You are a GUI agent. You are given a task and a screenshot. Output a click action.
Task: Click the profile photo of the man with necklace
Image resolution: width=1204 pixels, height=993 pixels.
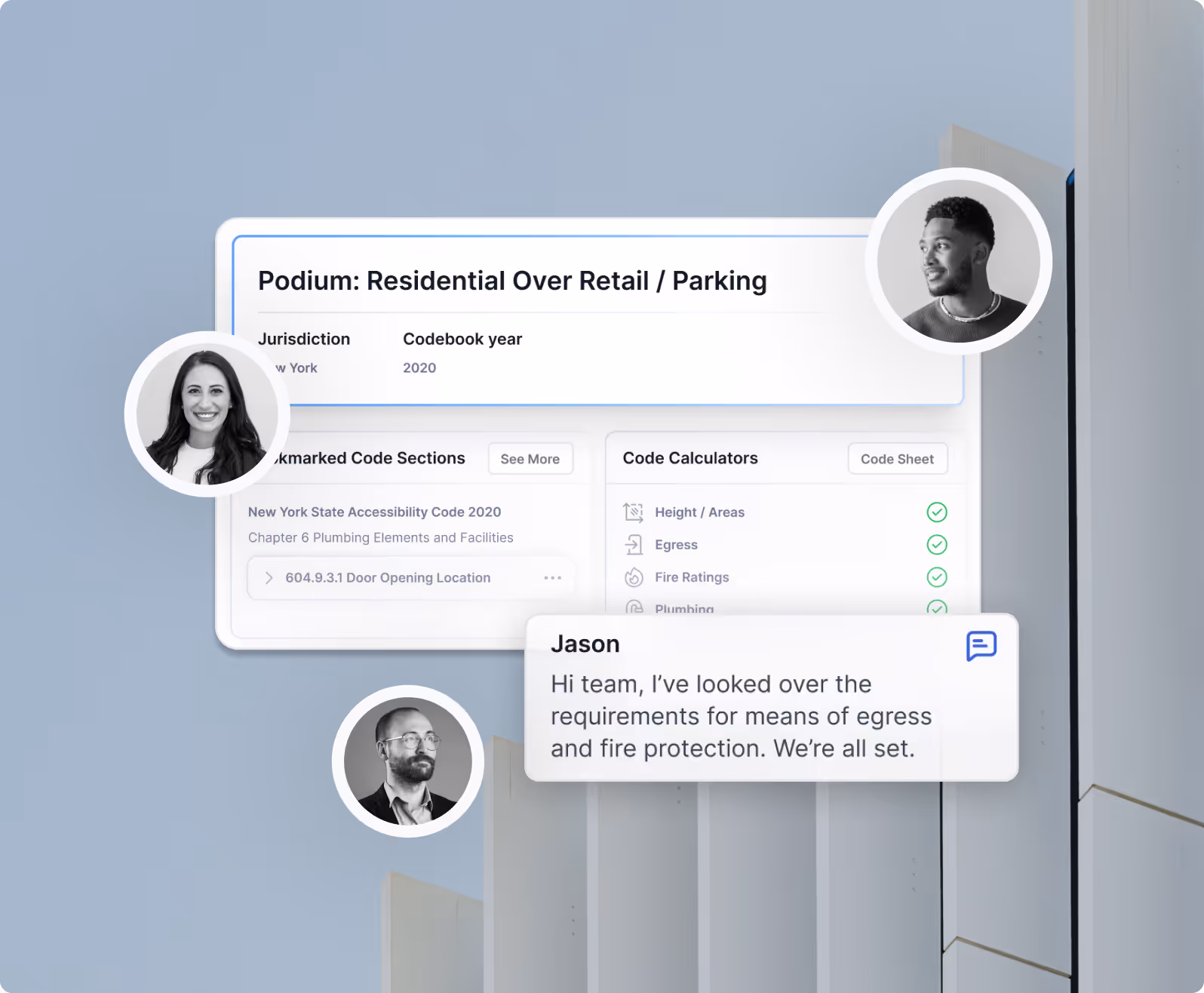[x=959, y=261]
